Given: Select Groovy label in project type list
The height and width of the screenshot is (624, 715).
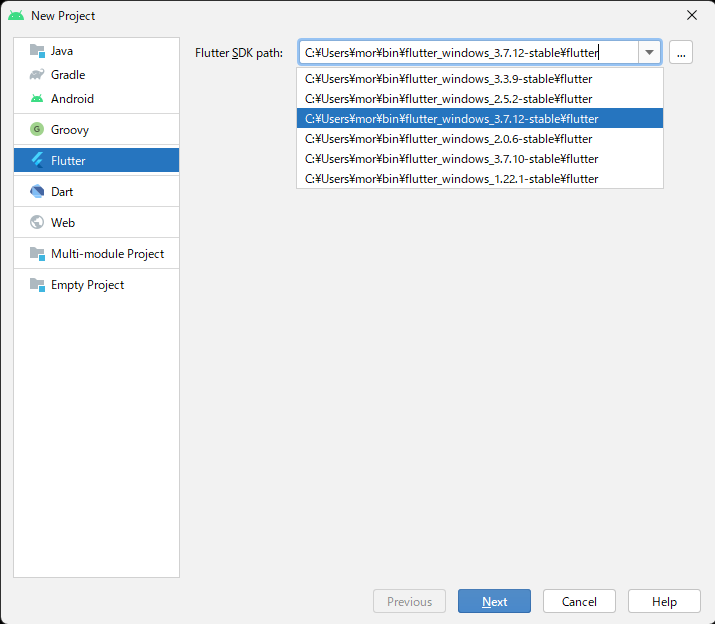Looking at the screenshot, I should coord(70,130).
